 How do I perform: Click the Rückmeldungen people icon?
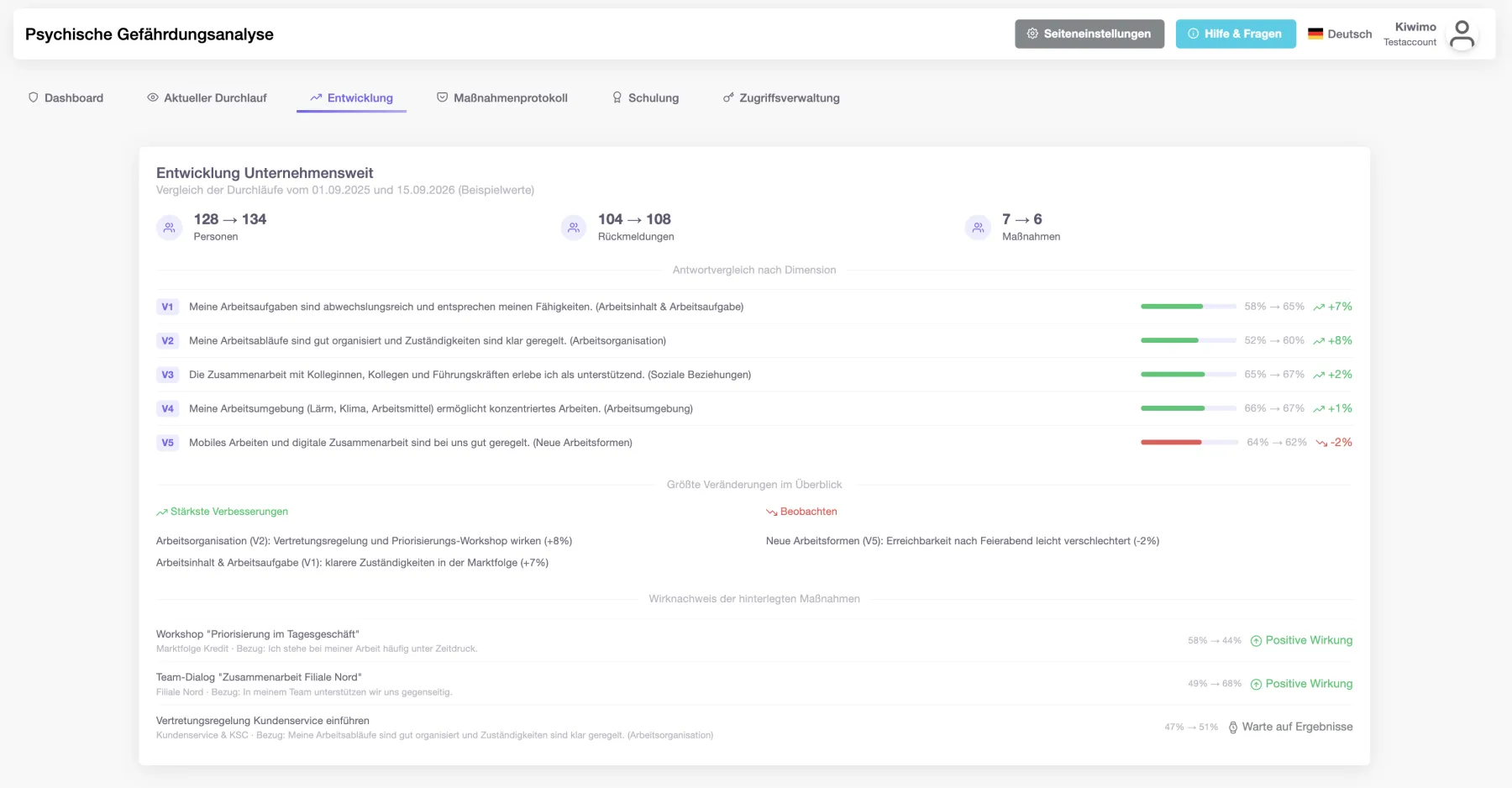[x=574, y=228]
